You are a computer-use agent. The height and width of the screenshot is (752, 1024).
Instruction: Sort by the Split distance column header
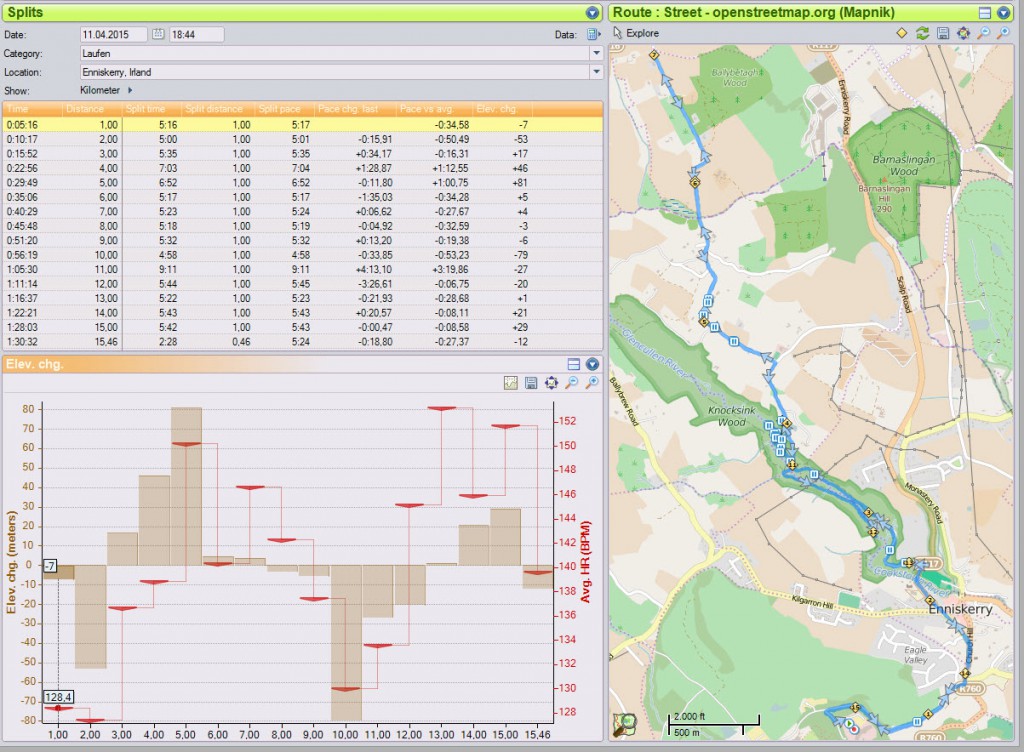(x=218, y=109)
